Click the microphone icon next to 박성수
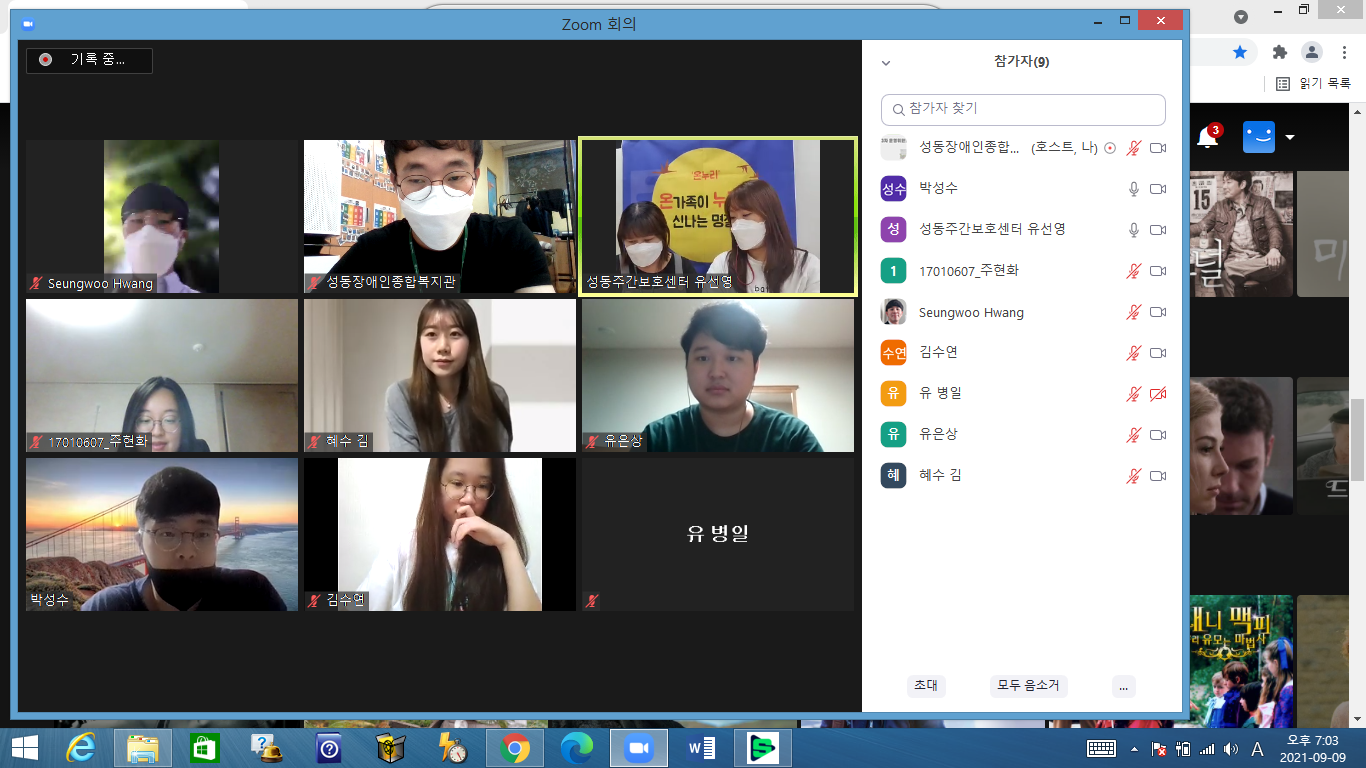 pyautogui.click(x=1134, y=189)
